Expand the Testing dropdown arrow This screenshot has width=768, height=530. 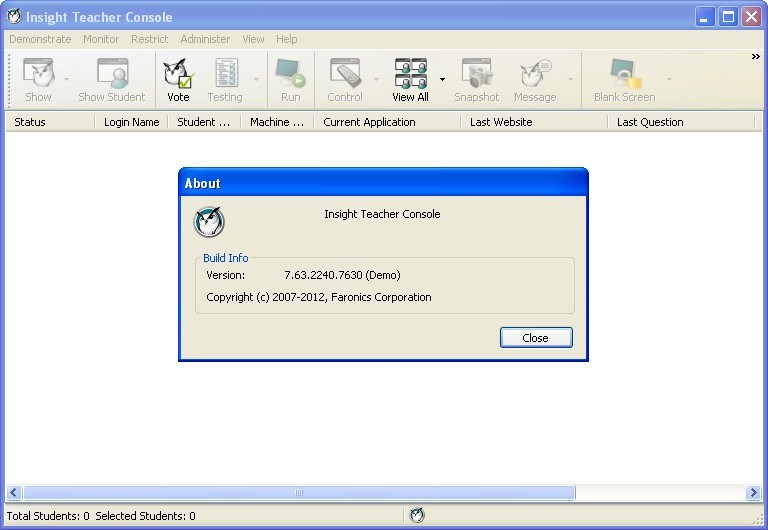[256, 79]
